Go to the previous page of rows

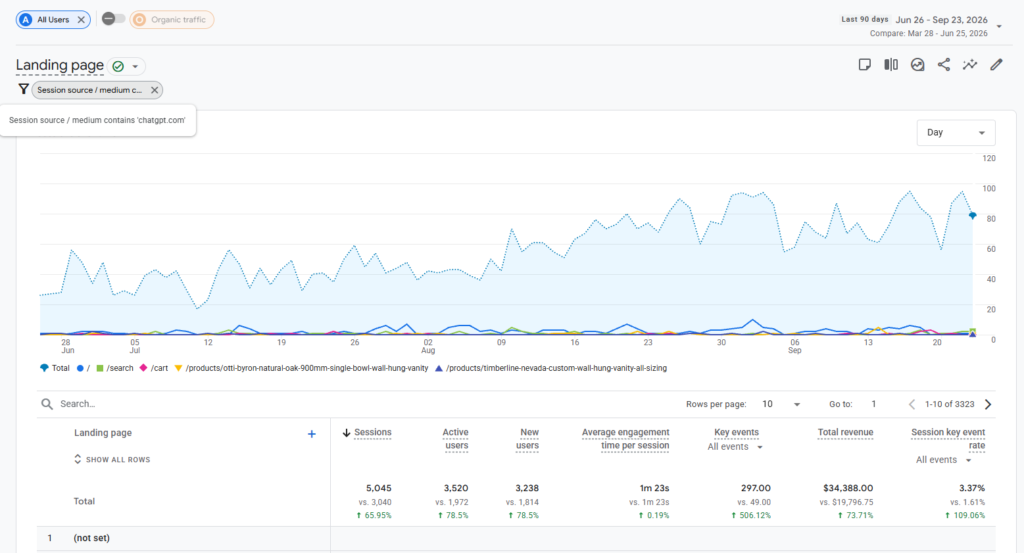(912, 404)
